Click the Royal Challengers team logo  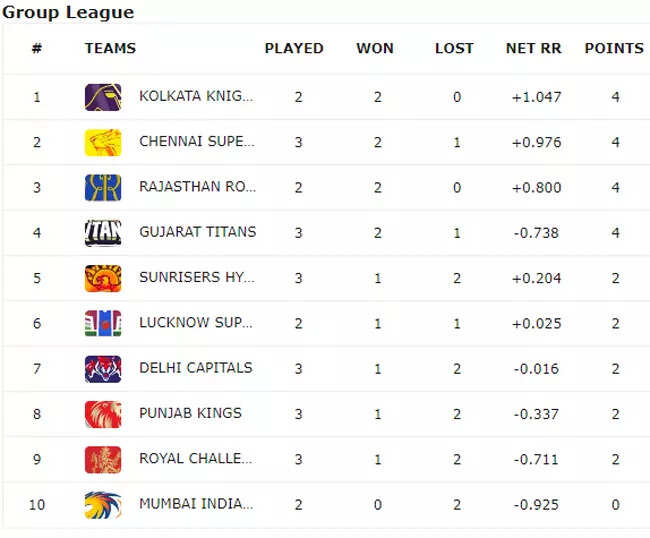(103, 459)
